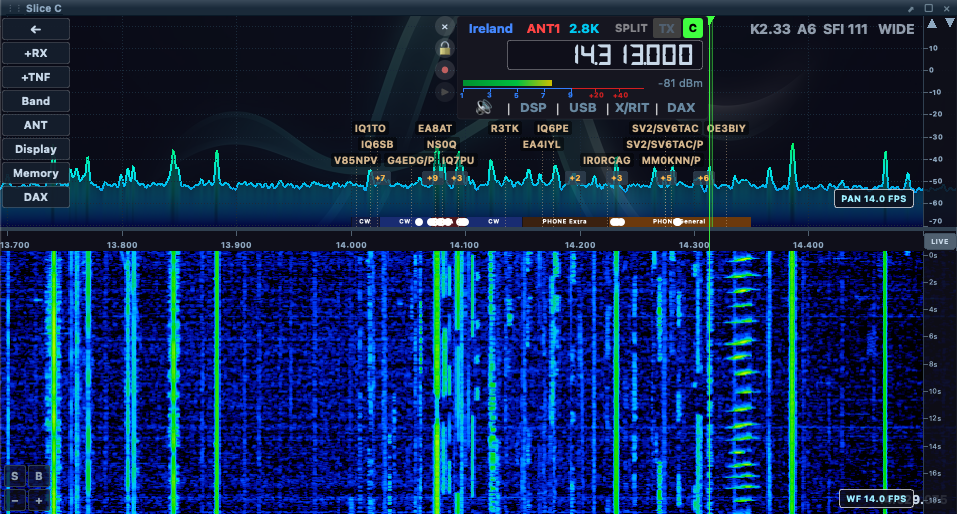Viewport: 957px width, 514px height.
Task: Start recording with the red record button
Action: pos(445,70)
